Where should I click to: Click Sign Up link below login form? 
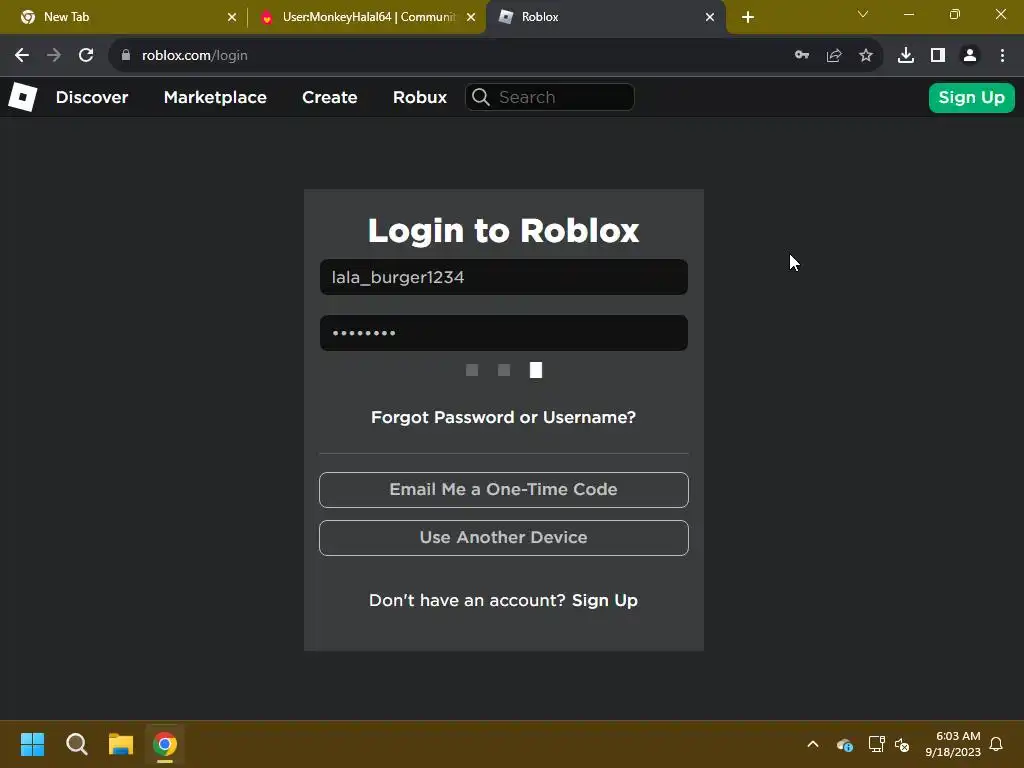pos(605,600)
